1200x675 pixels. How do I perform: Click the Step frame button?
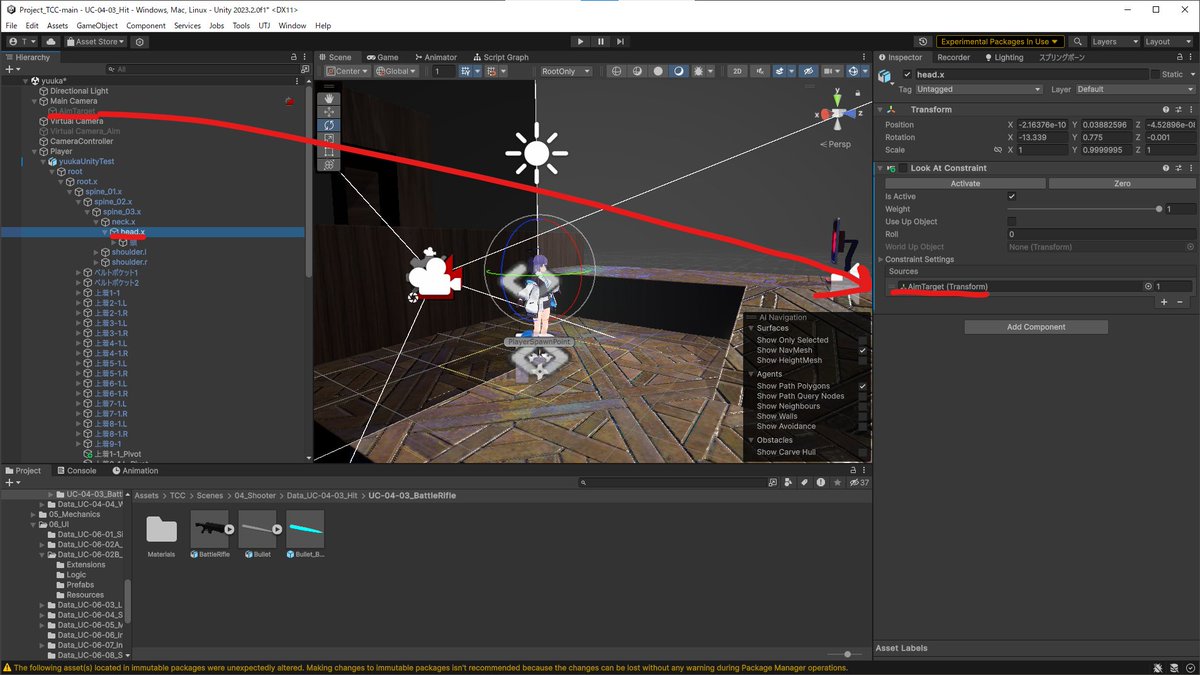pyautogui.click(x=621, y=41)
